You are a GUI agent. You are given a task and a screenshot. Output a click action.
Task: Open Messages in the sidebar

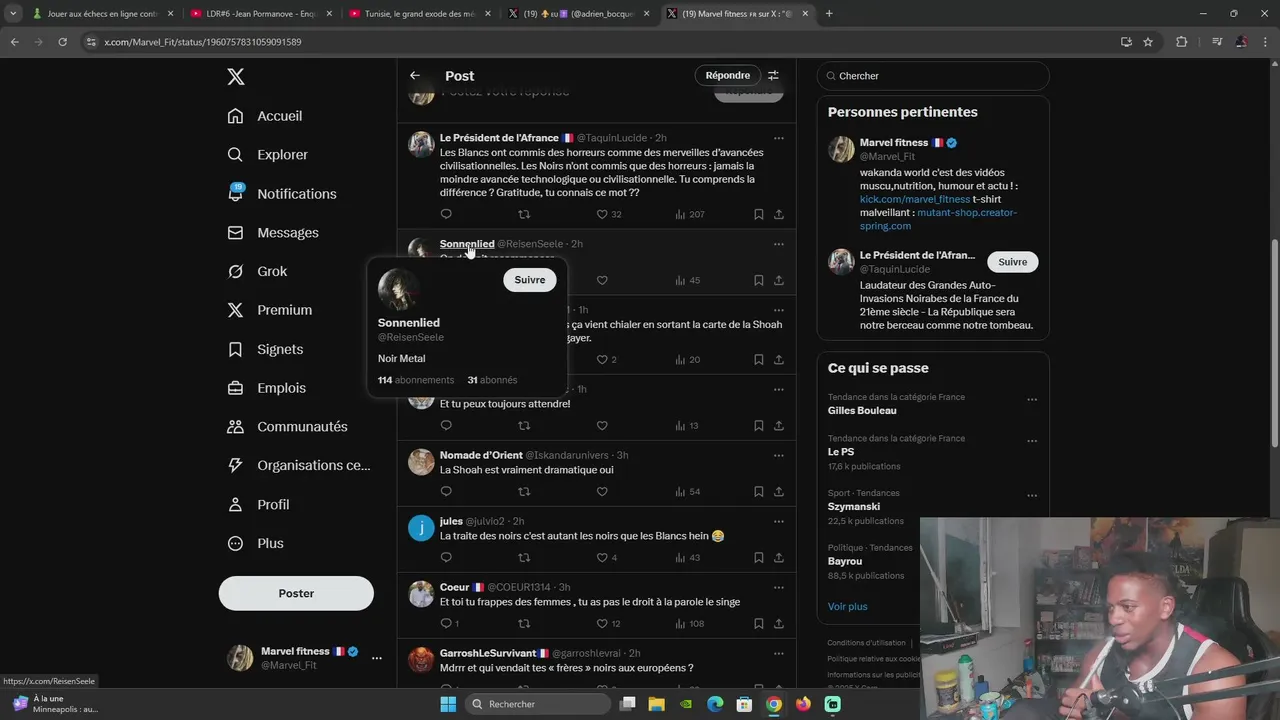pos(273,233)
